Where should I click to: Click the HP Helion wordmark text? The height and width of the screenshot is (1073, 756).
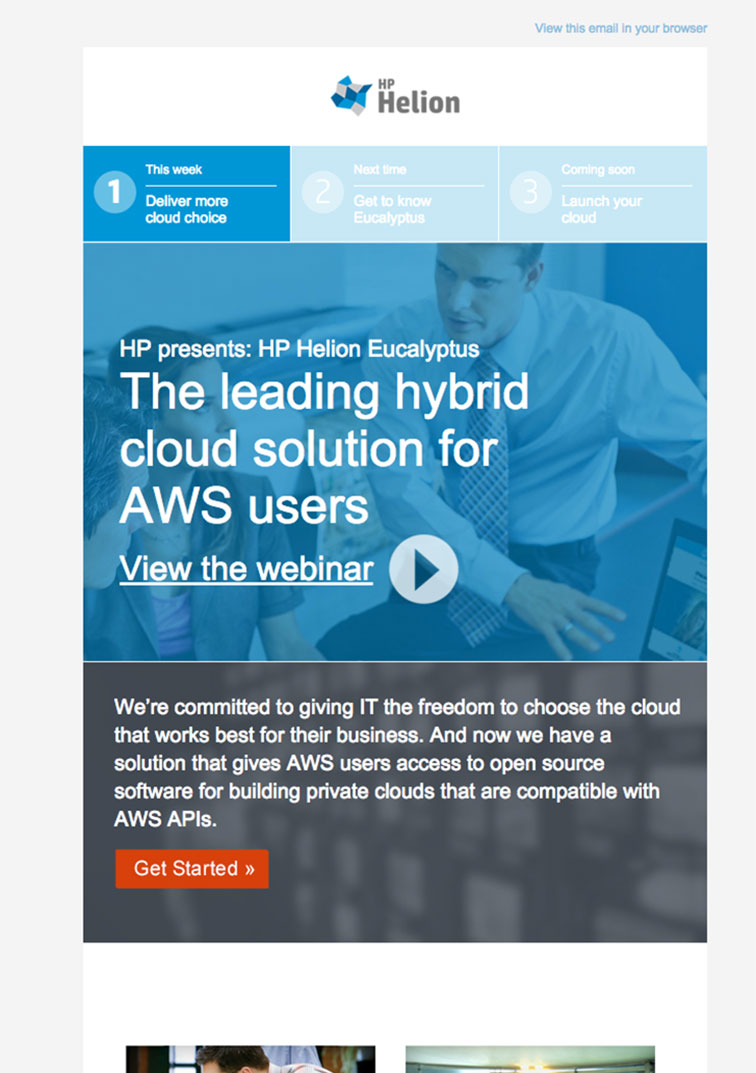click(419, 96)
